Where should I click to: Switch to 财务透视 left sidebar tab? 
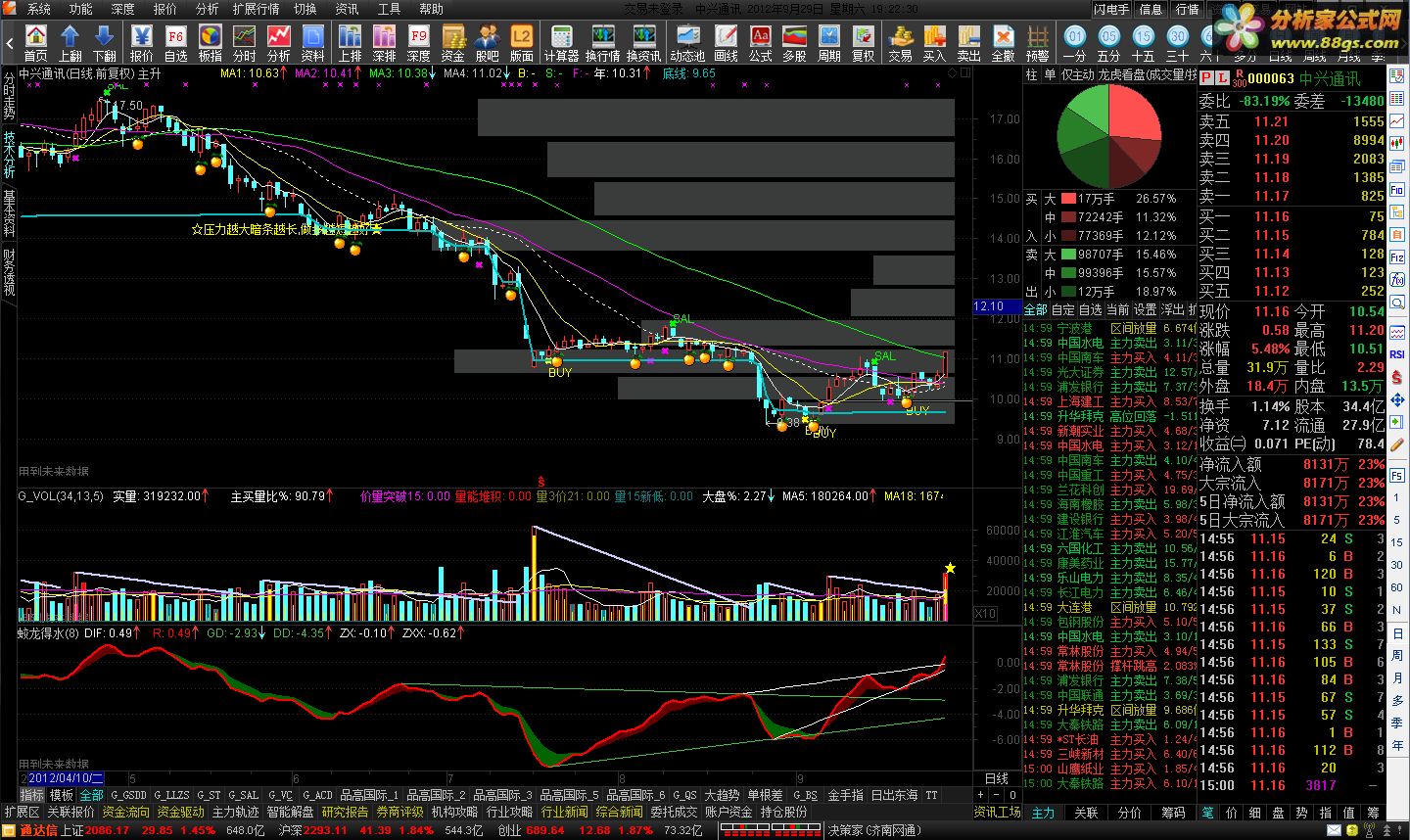(9, 271)
